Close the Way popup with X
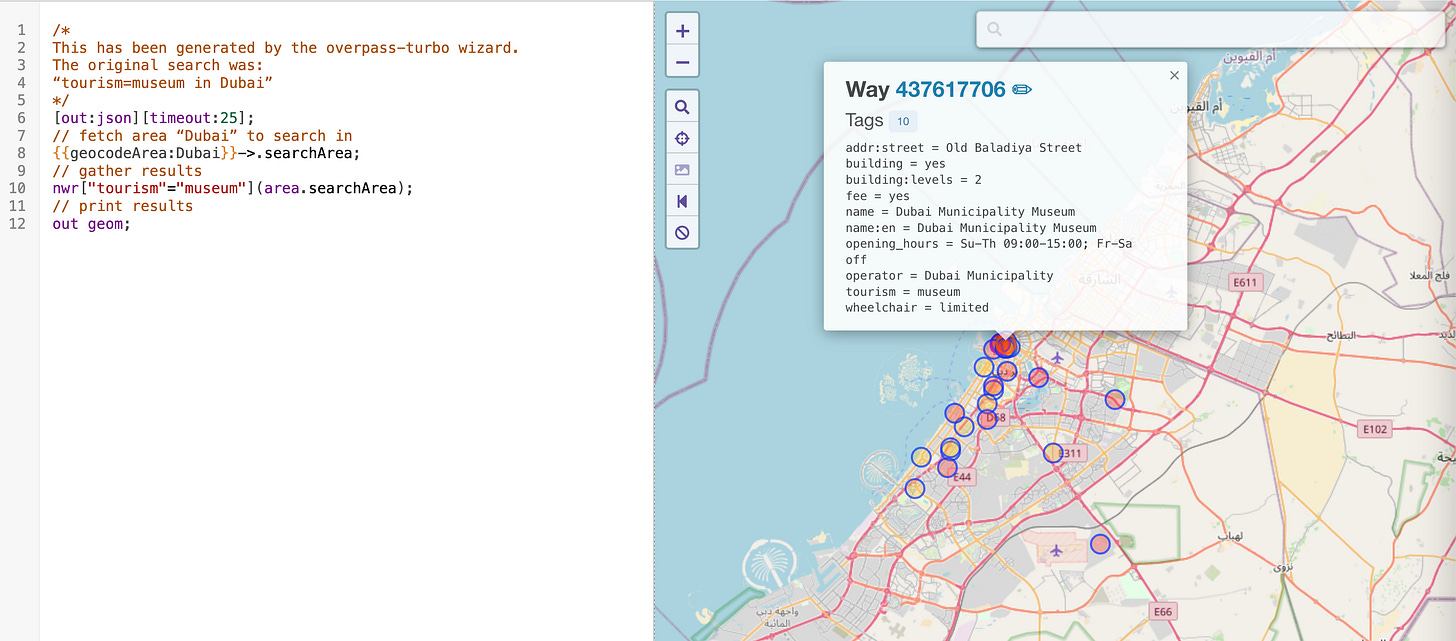The height and width of the screenshot is (641, 1456). pos(1174,75)
